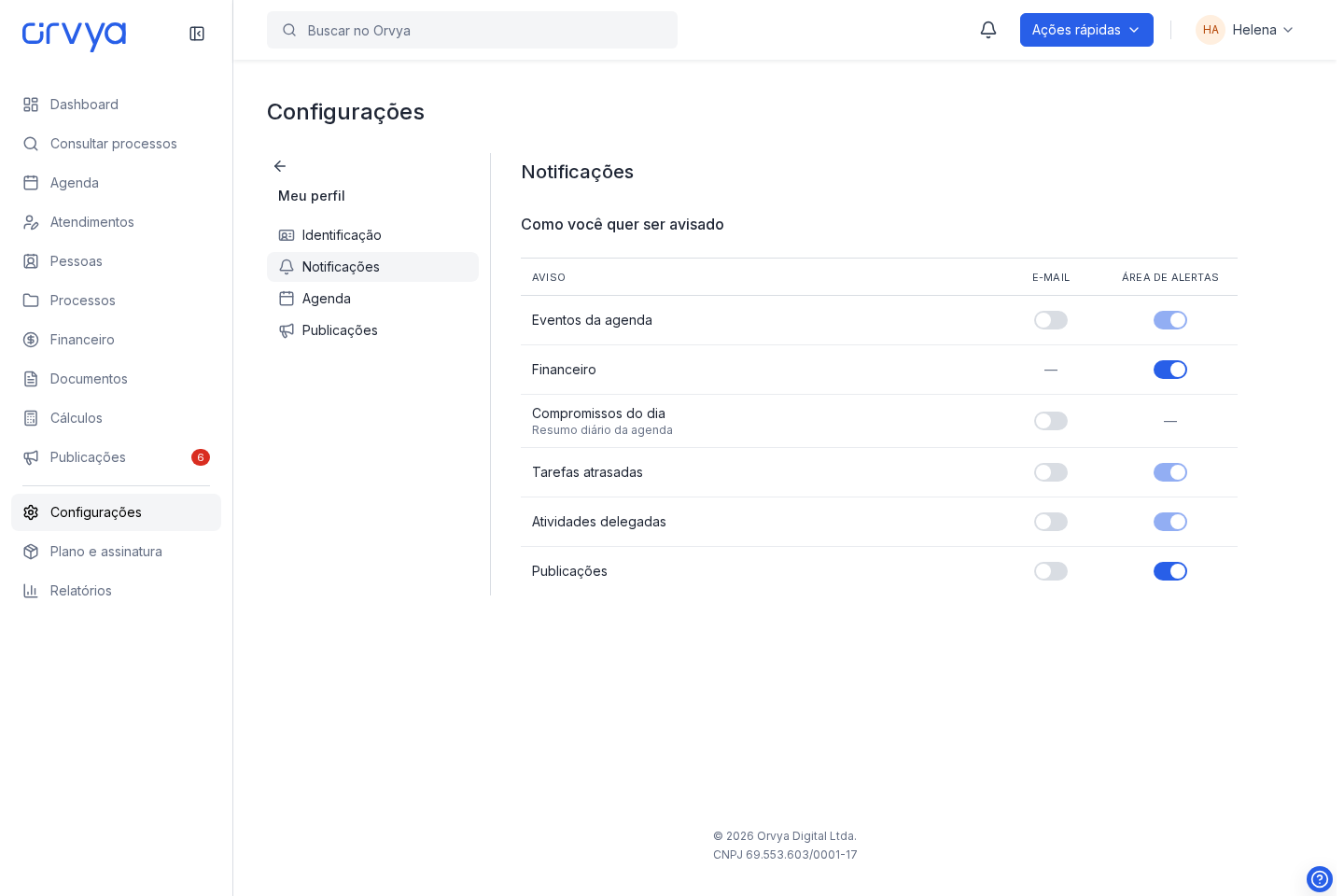Open the Ações rápidas dropdown
The height and width of the screenshot is (896, 1344).
[1086, 30]
